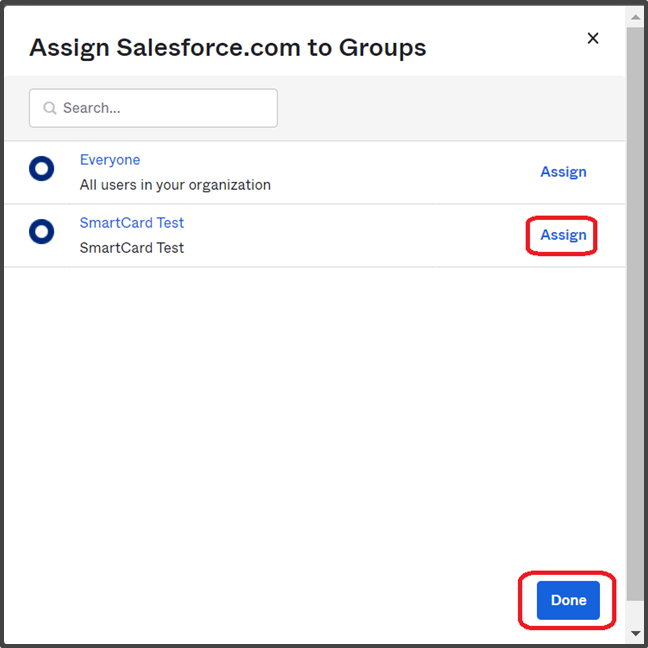Confirm assignments with the Done button
The height and width of the screenshot is (648, 648).
tap(568, 600)
